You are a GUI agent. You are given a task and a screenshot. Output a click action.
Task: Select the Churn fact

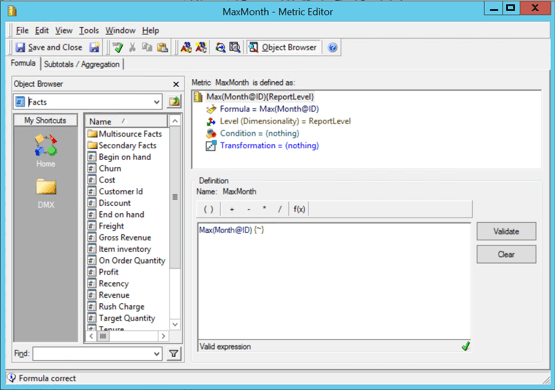click(104, 168)
